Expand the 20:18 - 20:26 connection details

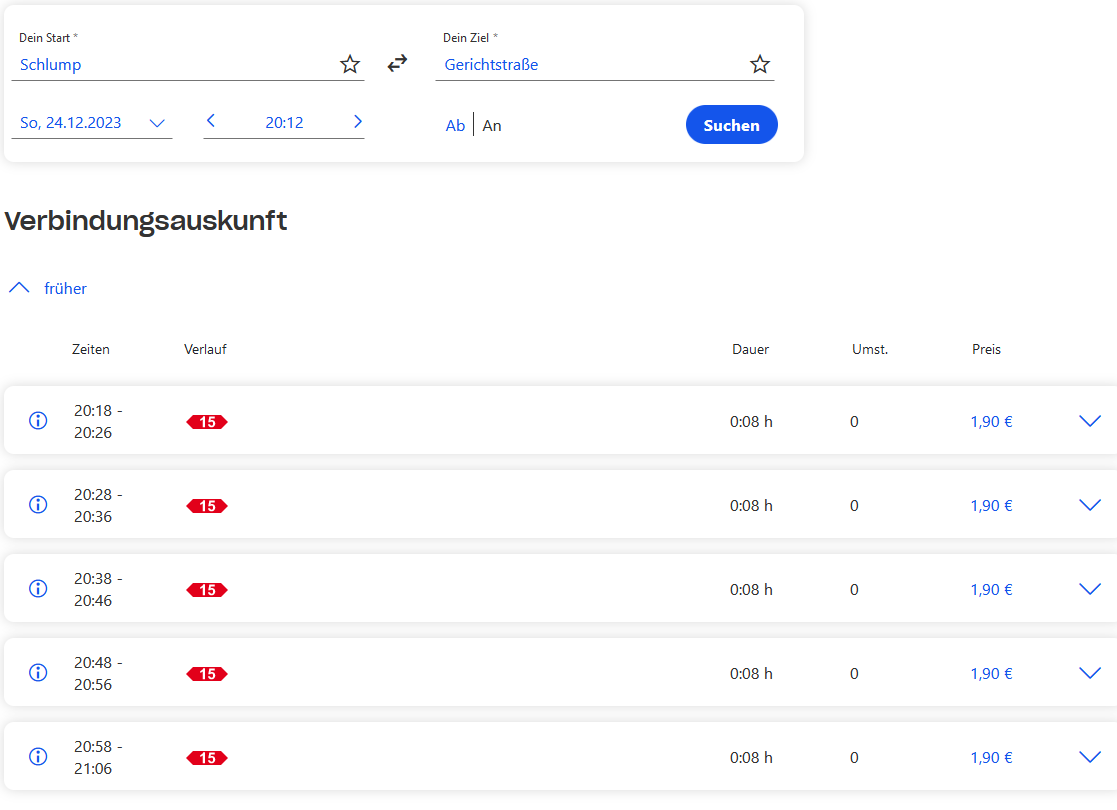1090,421
